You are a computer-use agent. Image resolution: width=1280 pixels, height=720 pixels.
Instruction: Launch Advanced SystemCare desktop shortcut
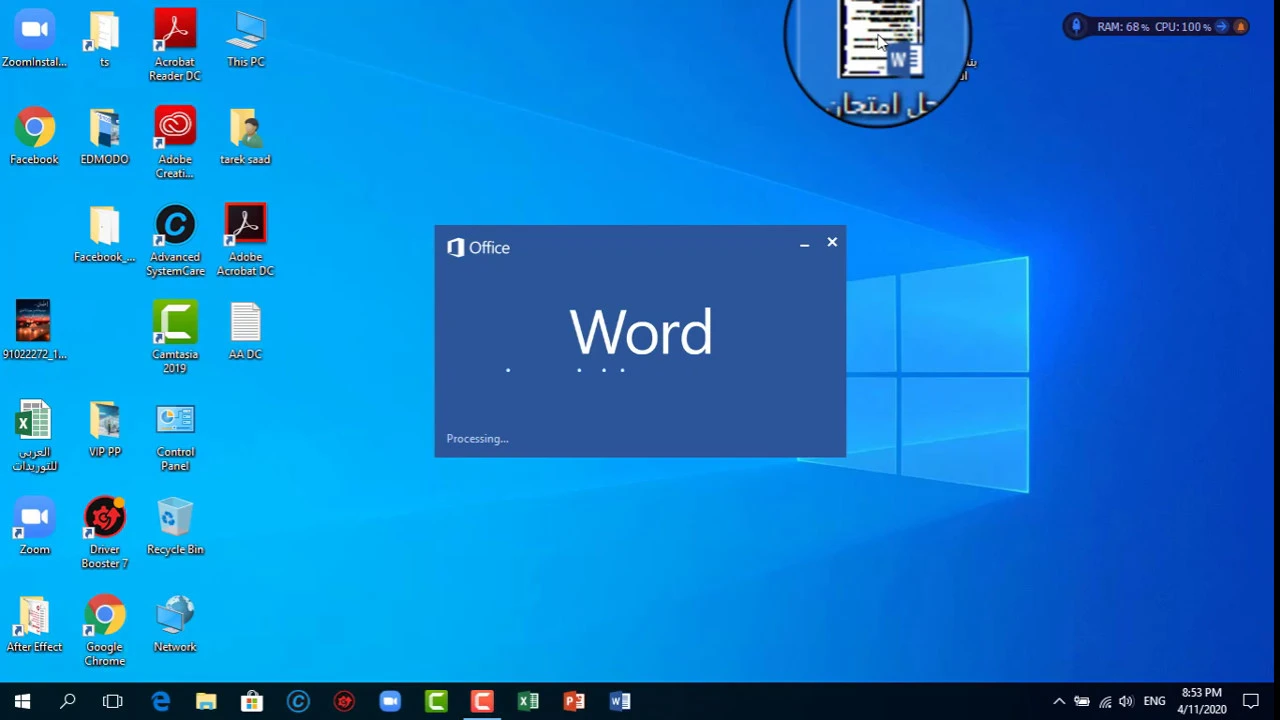175,241
